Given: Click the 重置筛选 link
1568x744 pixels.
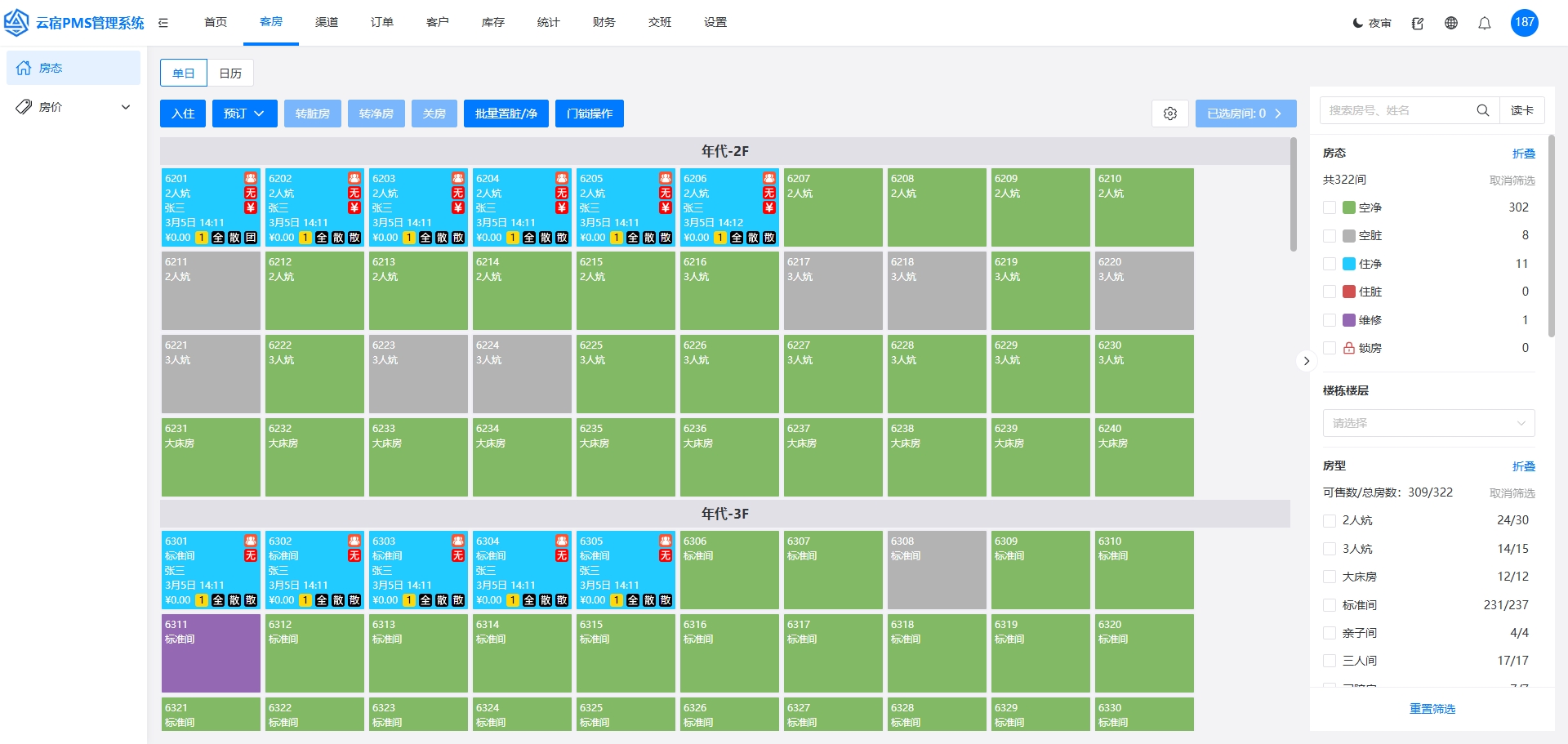Looking at the screenshot, I should coord(1432,709).
